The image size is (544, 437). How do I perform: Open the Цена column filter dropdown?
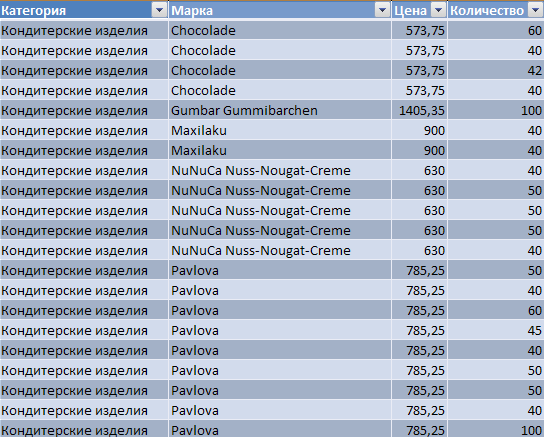click(x=439, y=10)
